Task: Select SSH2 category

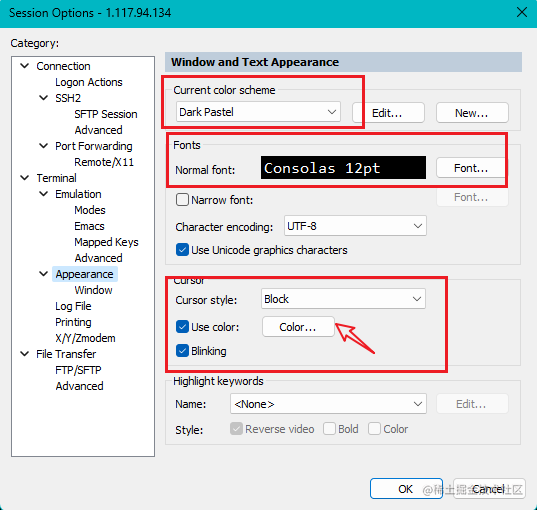Action: [68, 98]
